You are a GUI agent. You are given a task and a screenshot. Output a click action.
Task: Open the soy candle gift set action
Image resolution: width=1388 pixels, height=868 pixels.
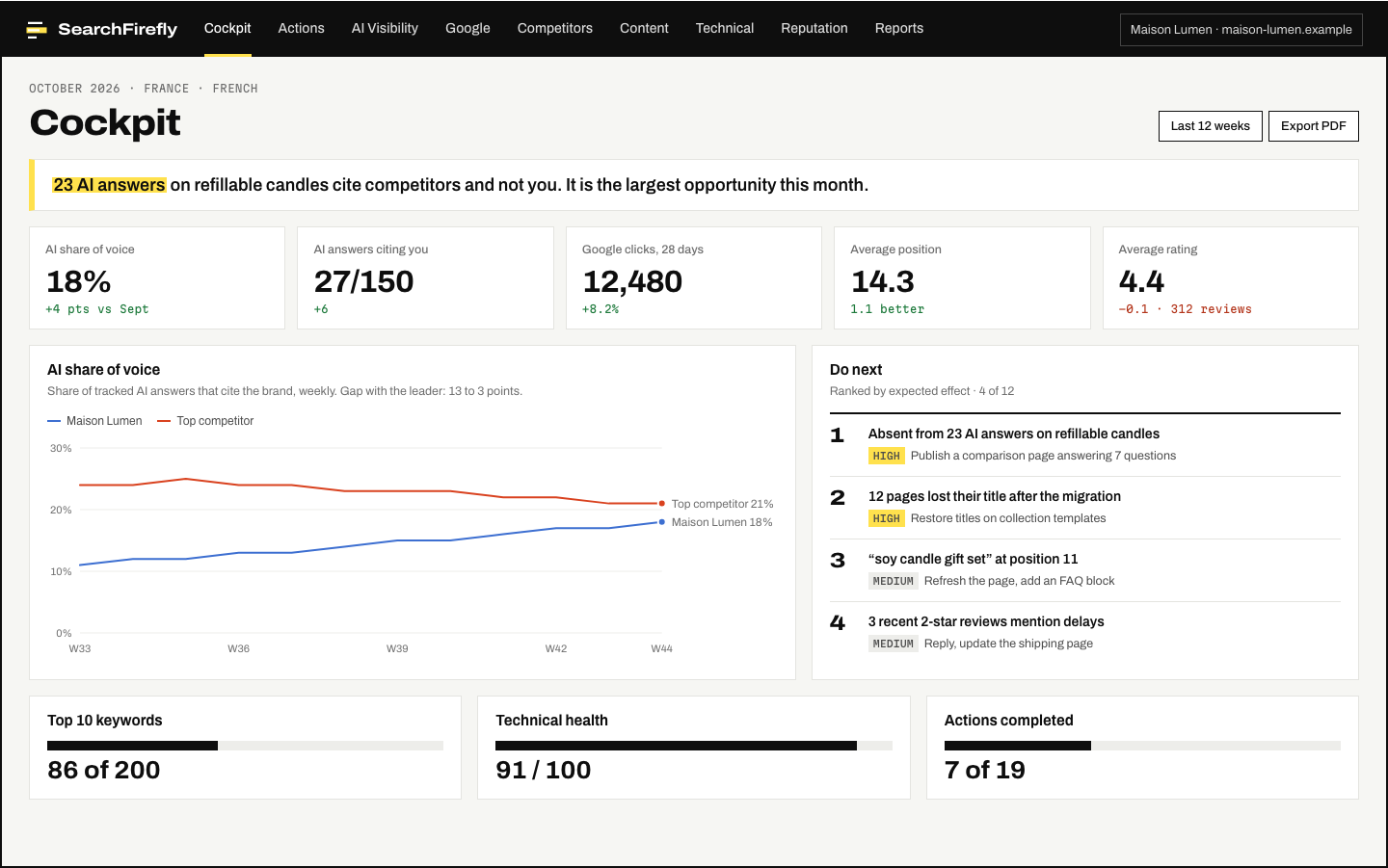[1085, 570]
